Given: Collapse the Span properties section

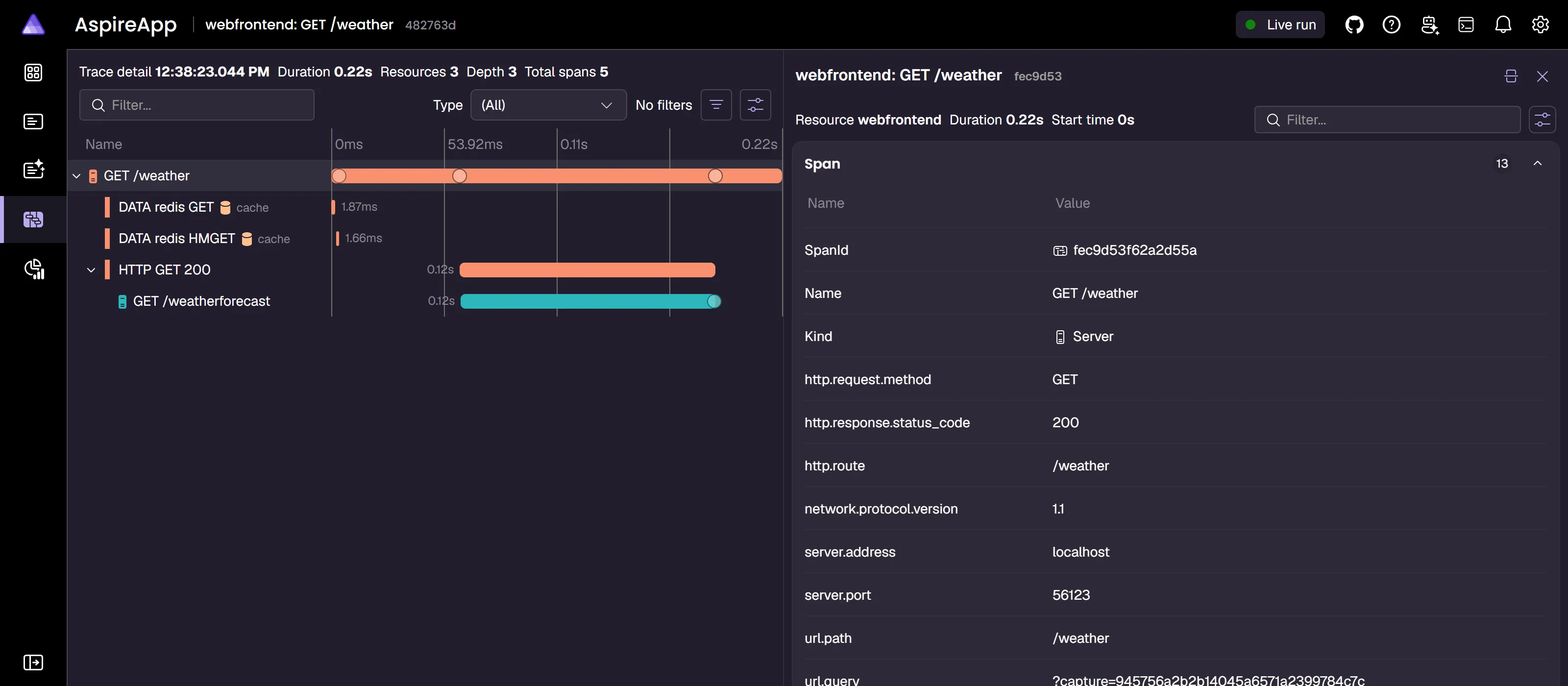Looking at the screenshot, I should click(x=1537, y=163).
